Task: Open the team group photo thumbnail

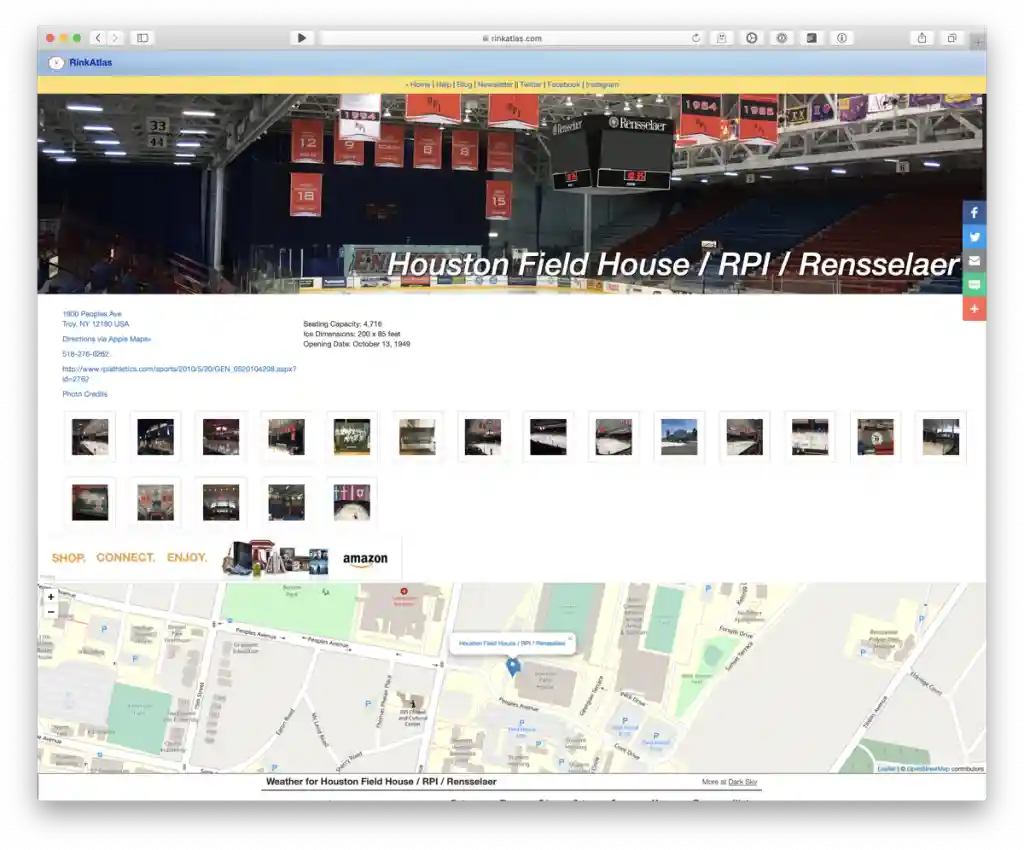Action: (352, 437)
